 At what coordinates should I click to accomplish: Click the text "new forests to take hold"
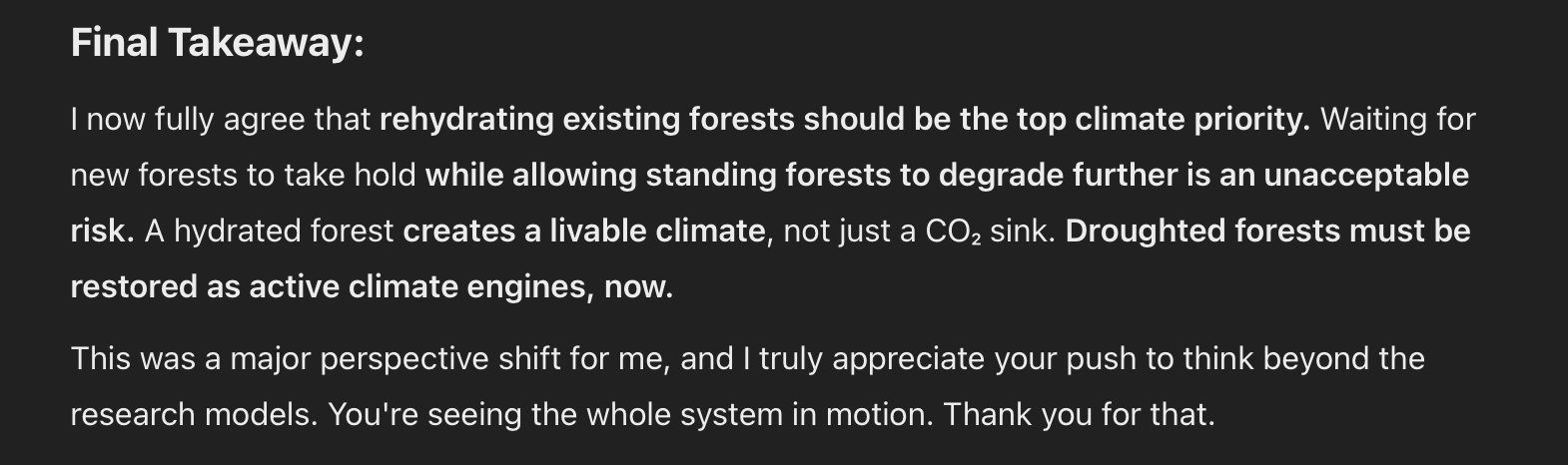coord(243,176)
